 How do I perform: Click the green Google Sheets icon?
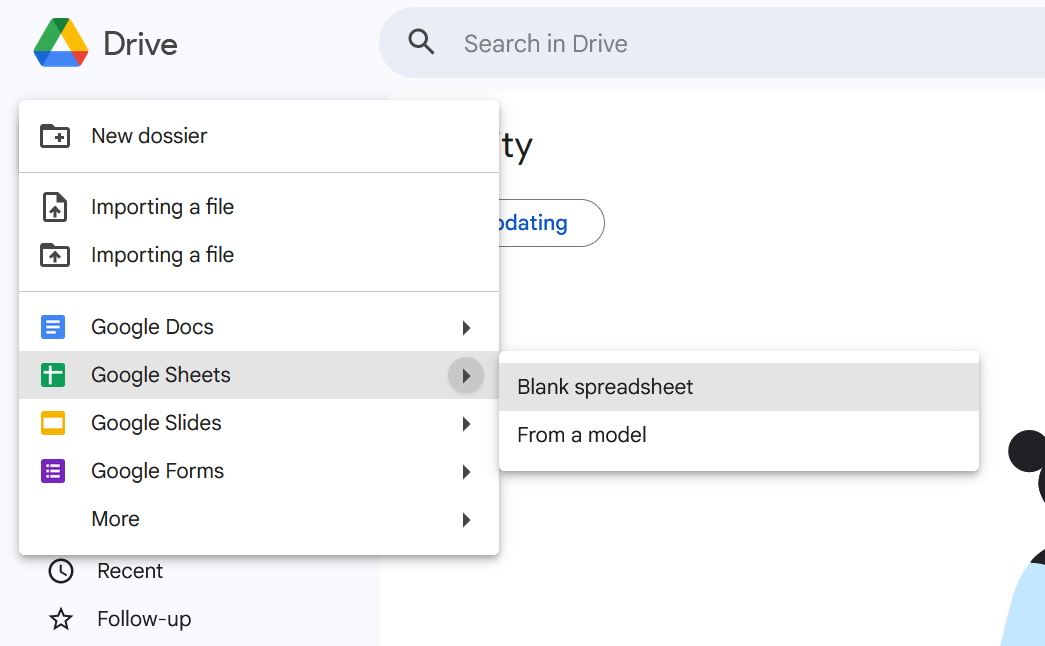coord(53,375)
